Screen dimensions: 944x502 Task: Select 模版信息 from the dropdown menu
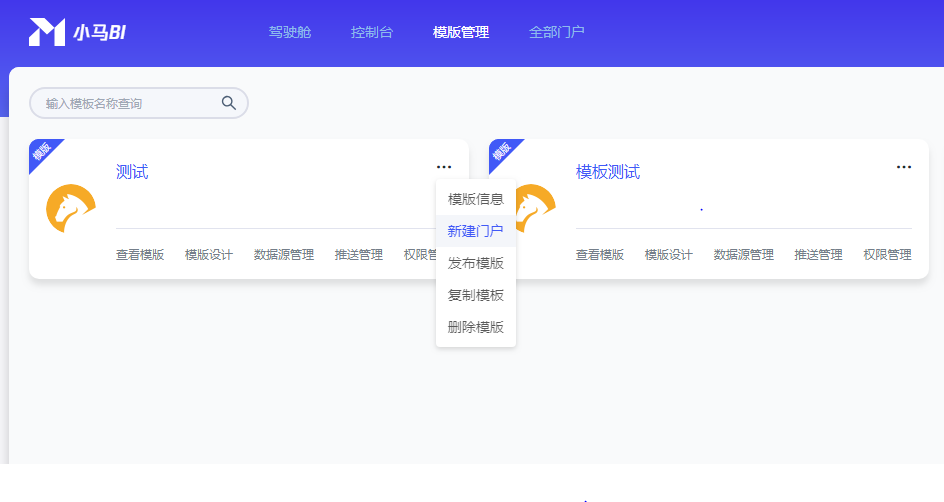coord(476,199)
